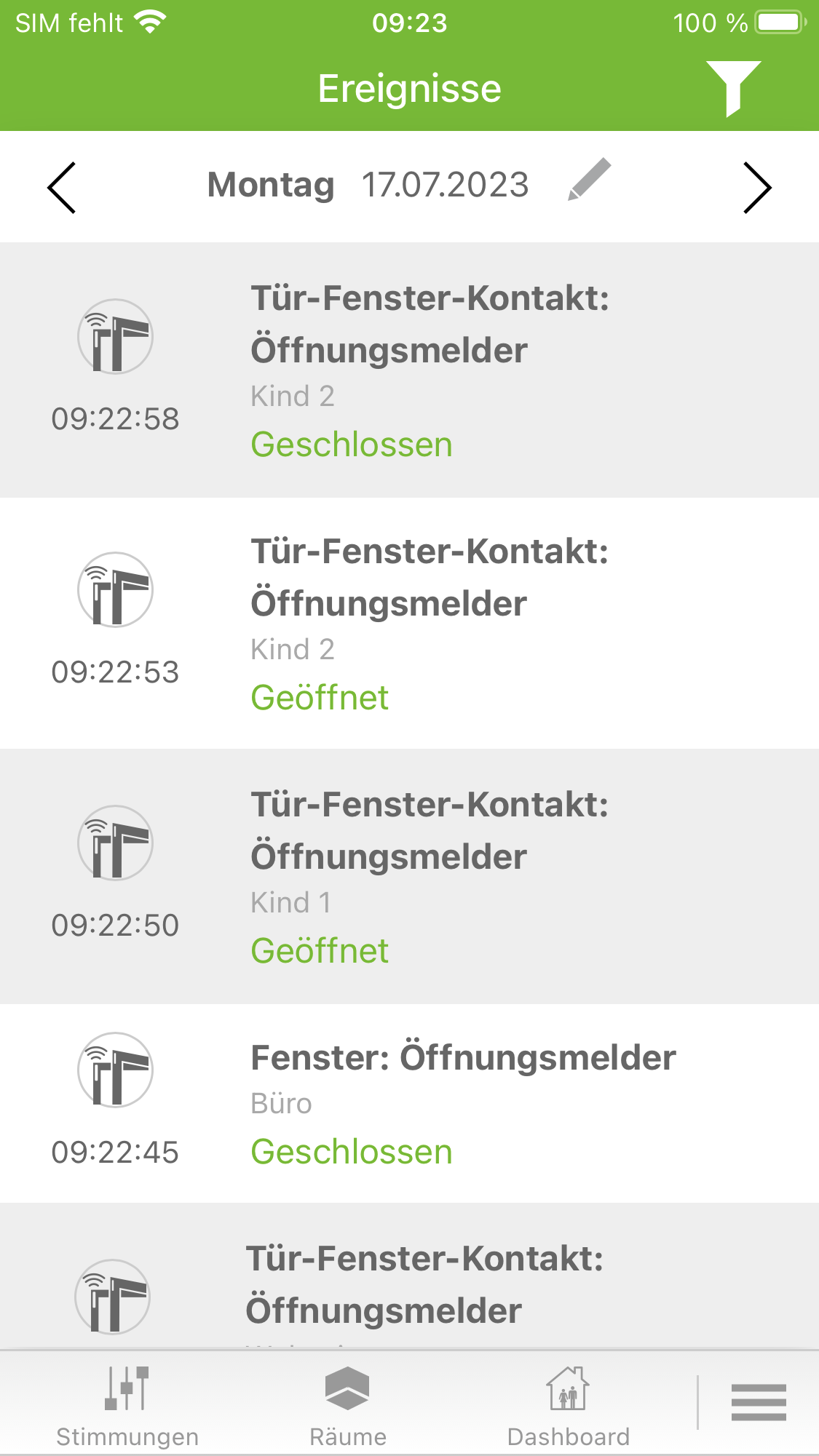Go to the next day with right arrow
Viewport: 819px width, 1456px height.
click(x=756, y=188)
